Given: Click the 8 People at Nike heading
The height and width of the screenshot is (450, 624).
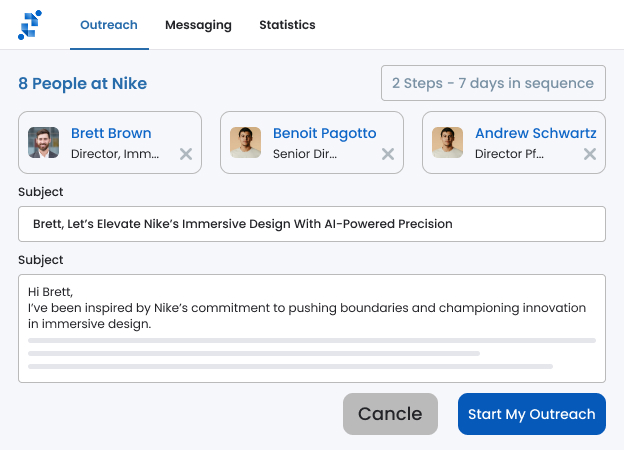Looking at the screenshot, I should point(82,84).
